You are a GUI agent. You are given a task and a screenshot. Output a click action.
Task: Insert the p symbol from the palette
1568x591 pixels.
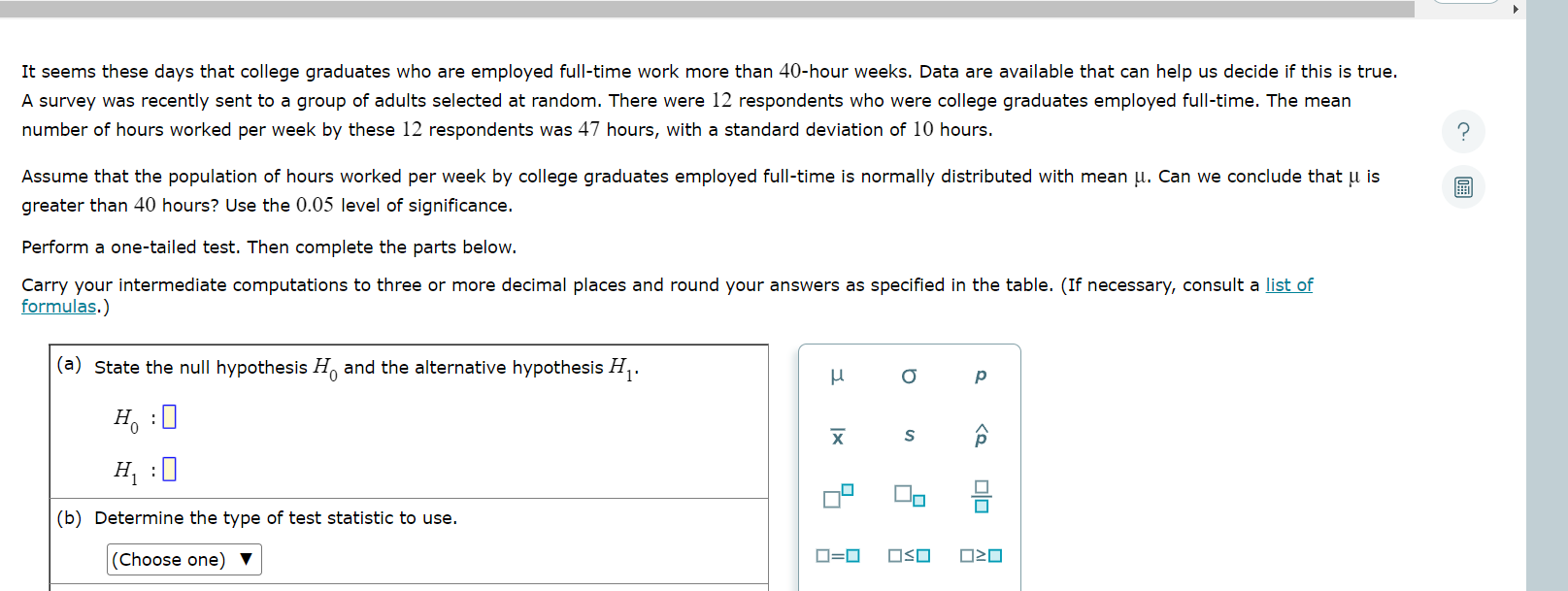(981, 377)
